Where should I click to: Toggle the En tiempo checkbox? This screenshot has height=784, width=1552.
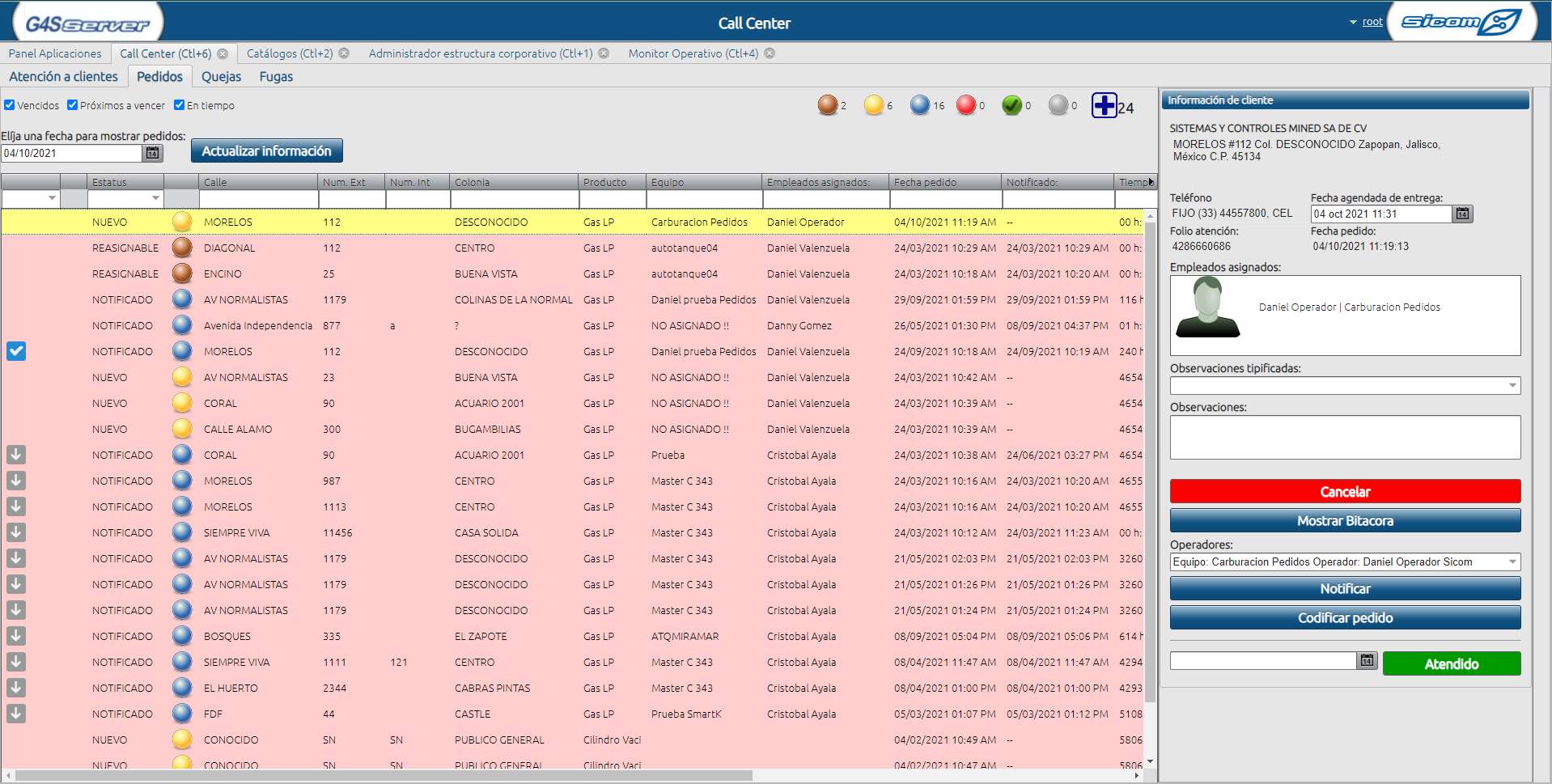tap(180, 105)
